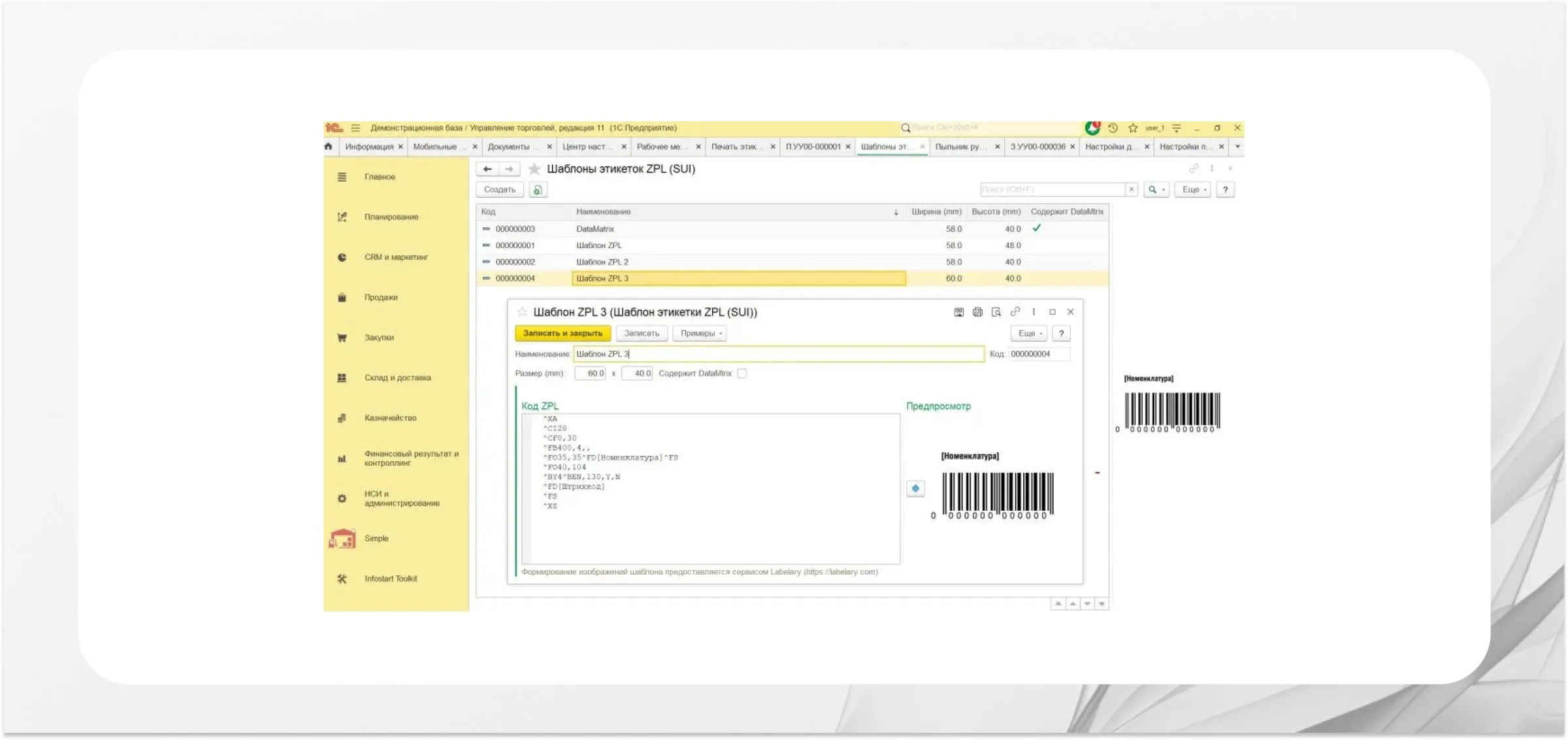Open notifications bell with red badge
Image resolution: width=1568 pixels, height=740 pixels.
[x=1092, y=128]
